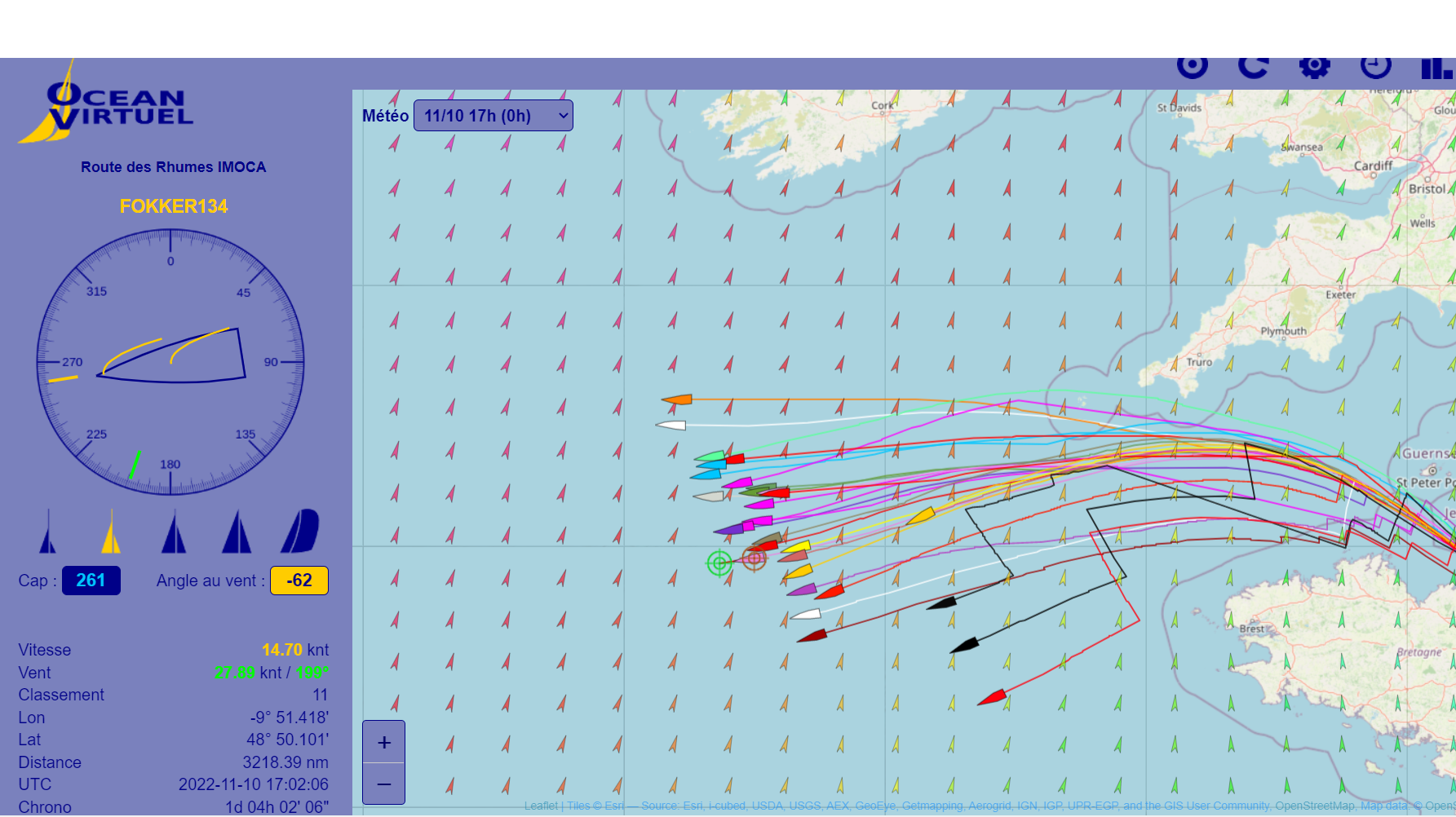This screenshot has height=817, width=1456.
Task: Open the OpenStreetMap attribution link
Action: click(1313, 806)
